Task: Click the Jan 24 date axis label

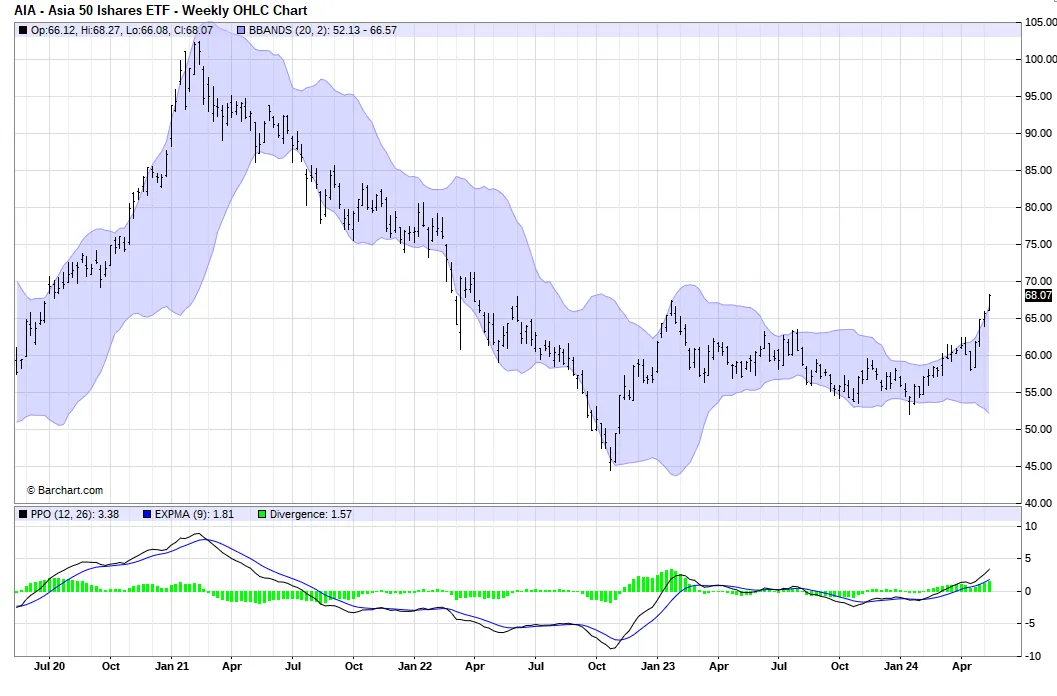Action: (x=901, y=666)
